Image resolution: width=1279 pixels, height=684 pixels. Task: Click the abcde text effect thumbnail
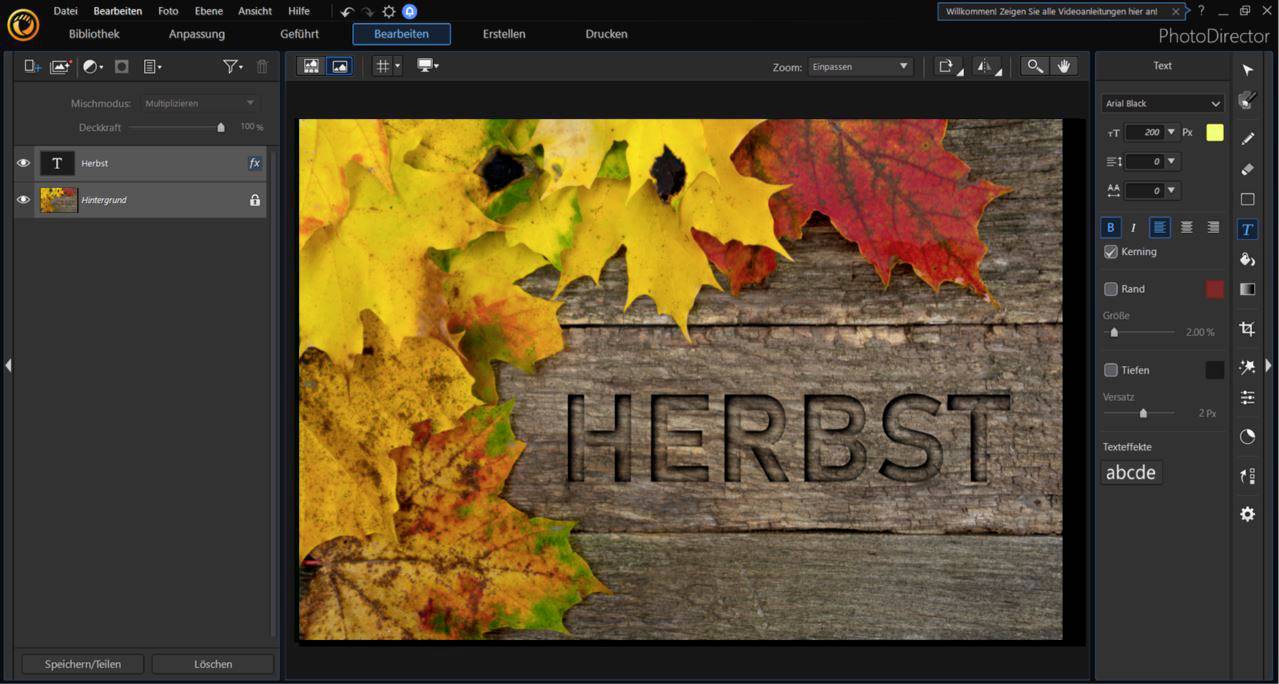tap(1130, 471)
